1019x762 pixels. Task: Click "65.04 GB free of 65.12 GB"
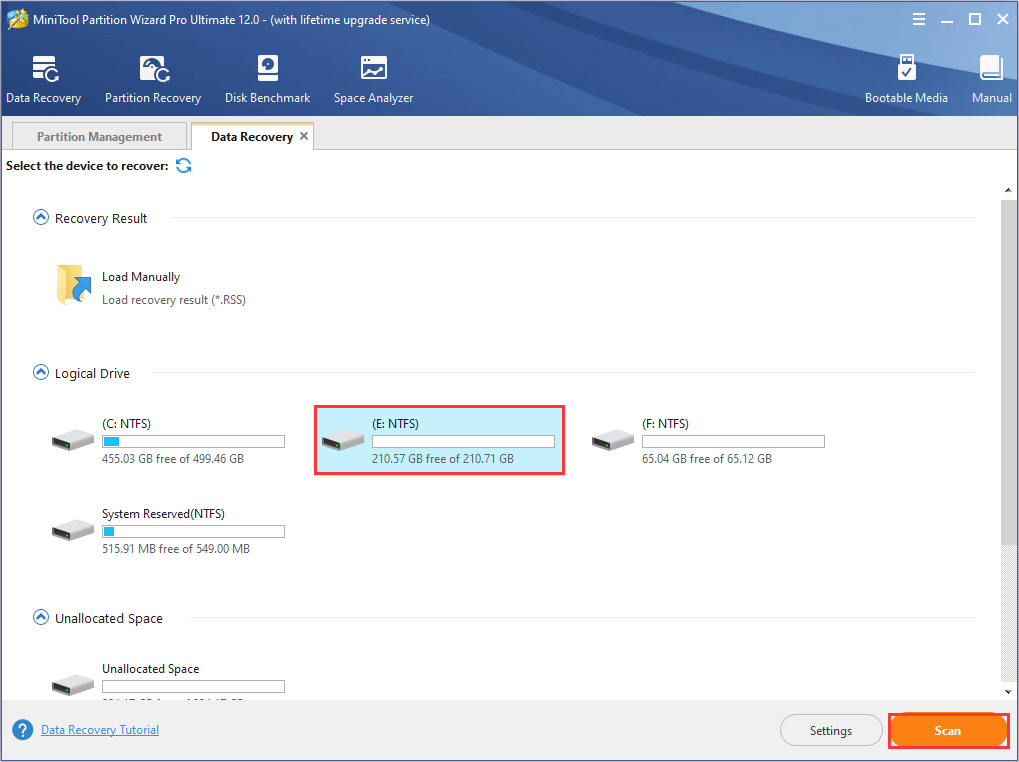pyautogui.click(x=707, y=459)
